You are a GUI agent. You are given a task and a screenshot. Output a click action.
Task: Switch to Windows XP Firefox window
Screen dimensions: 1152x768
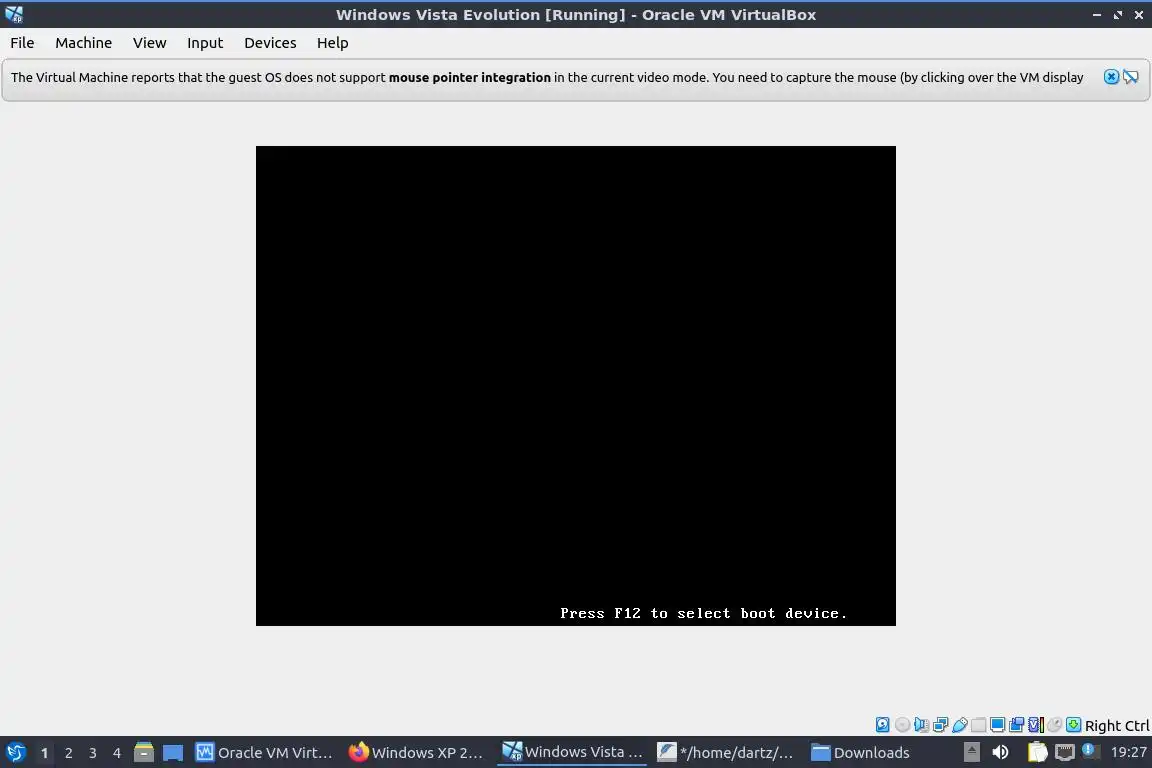(x=417, y=753)
